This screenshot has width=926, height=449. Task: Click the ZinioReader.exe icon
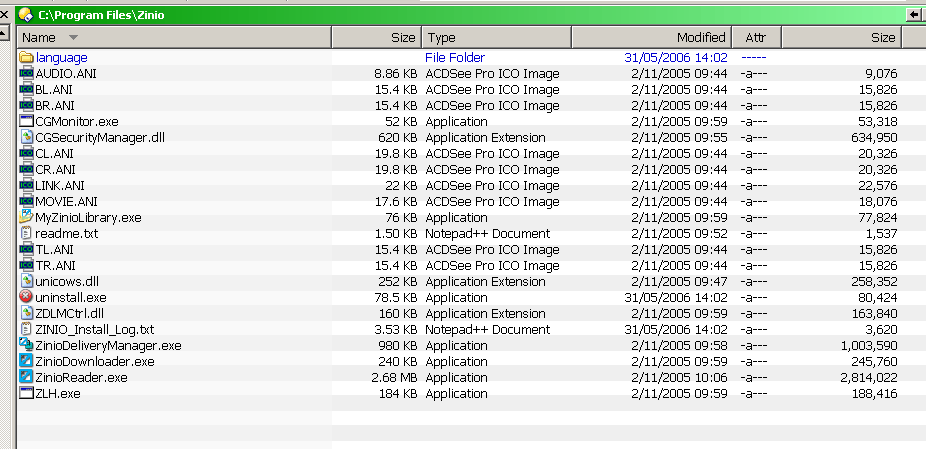click(x=26, y=376)
